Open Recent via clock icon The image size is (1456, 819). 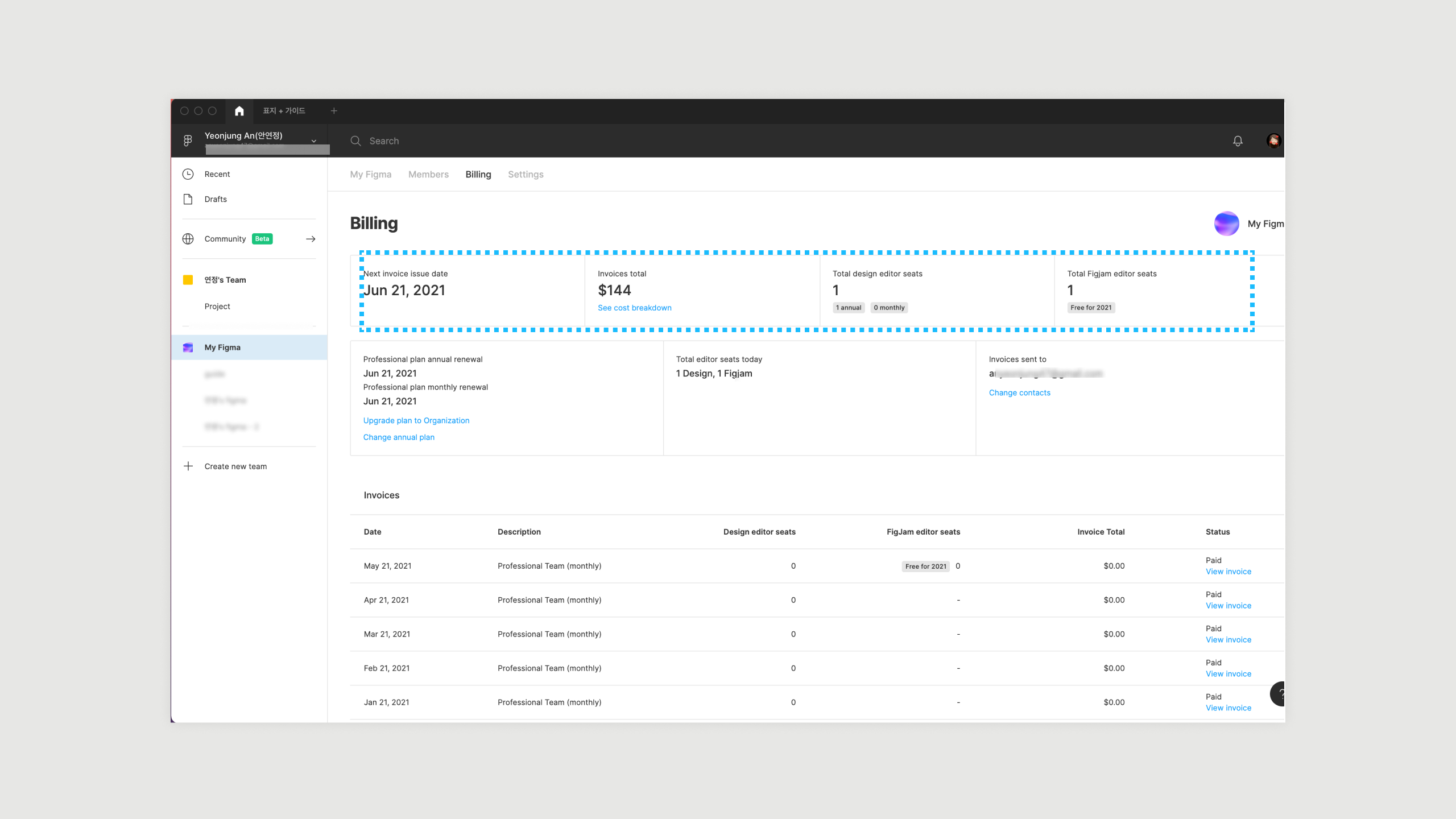tap(188, 174)
